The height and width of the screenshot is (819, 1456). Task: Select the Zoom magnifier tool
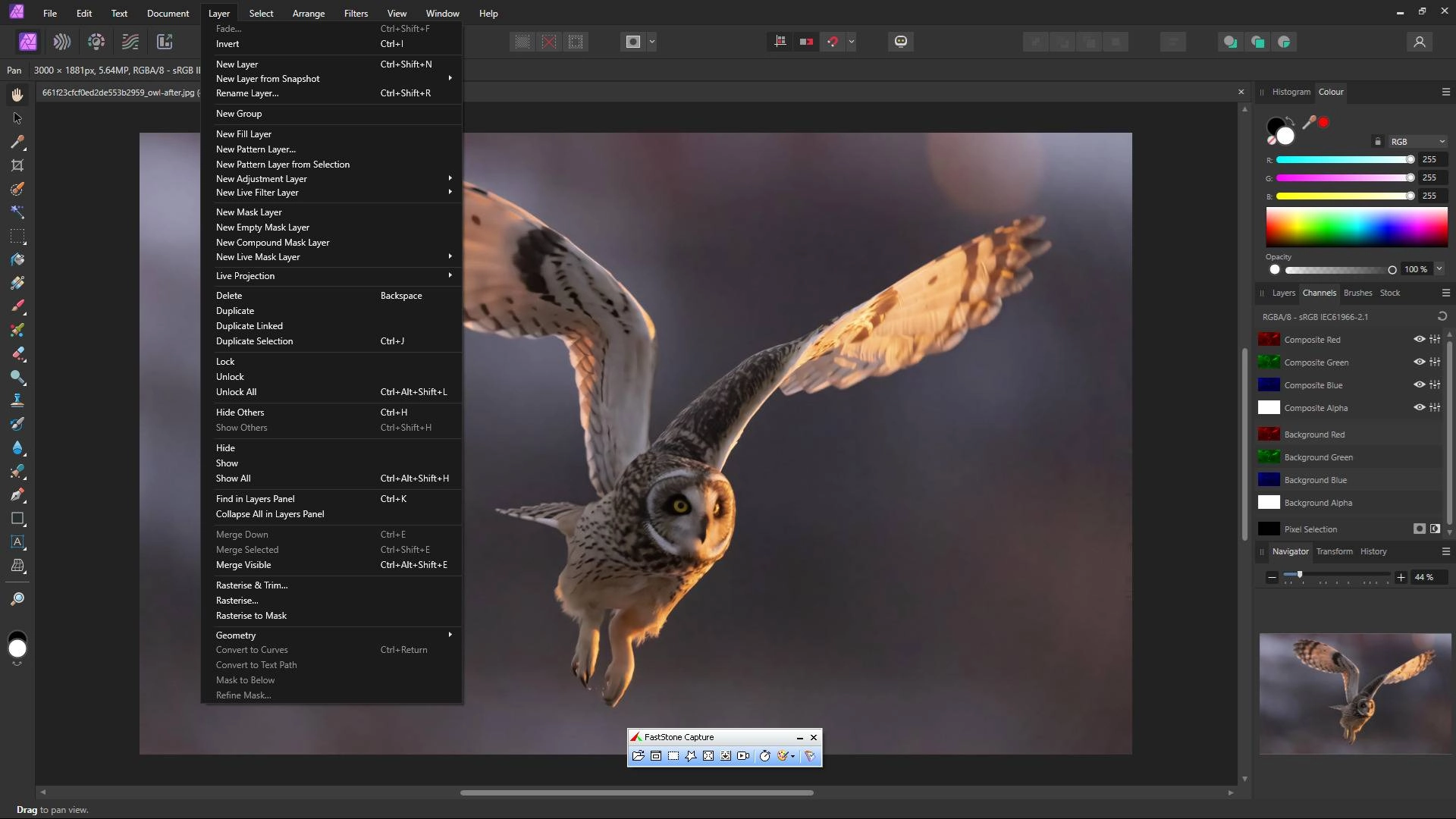(17, 599)
